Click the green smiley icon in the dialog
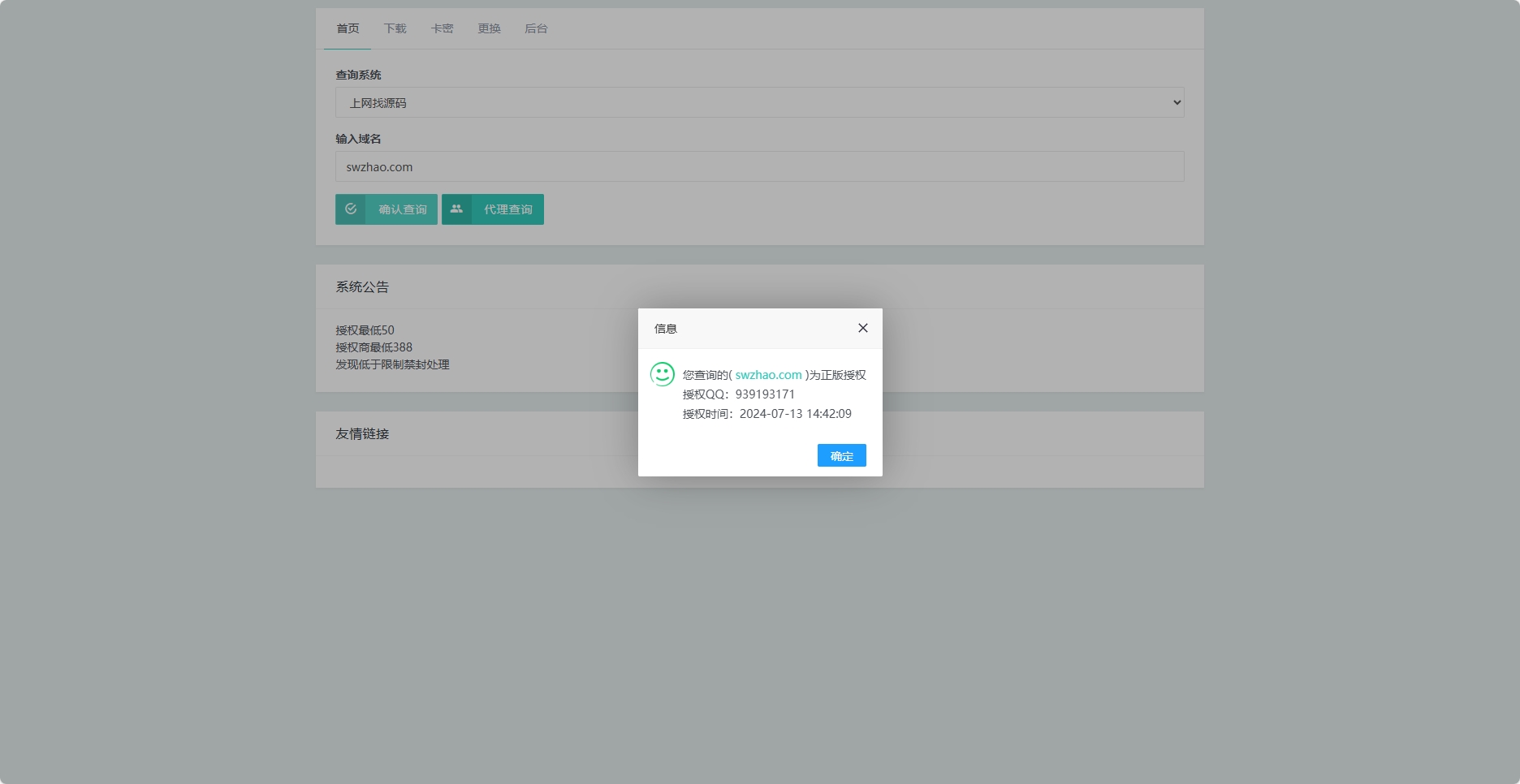Viewport: 1520px width, 784px height. coord(663,374)
